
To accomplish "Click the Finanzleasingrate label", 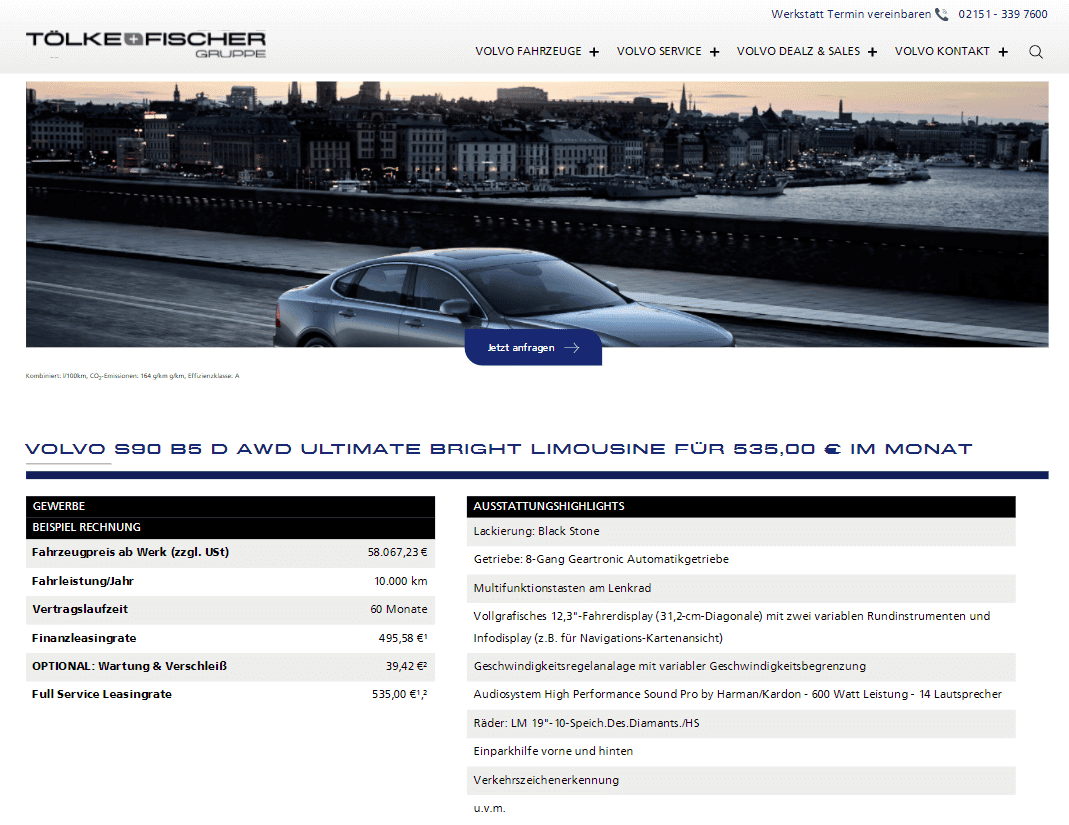I will click(x=84, y=638).
